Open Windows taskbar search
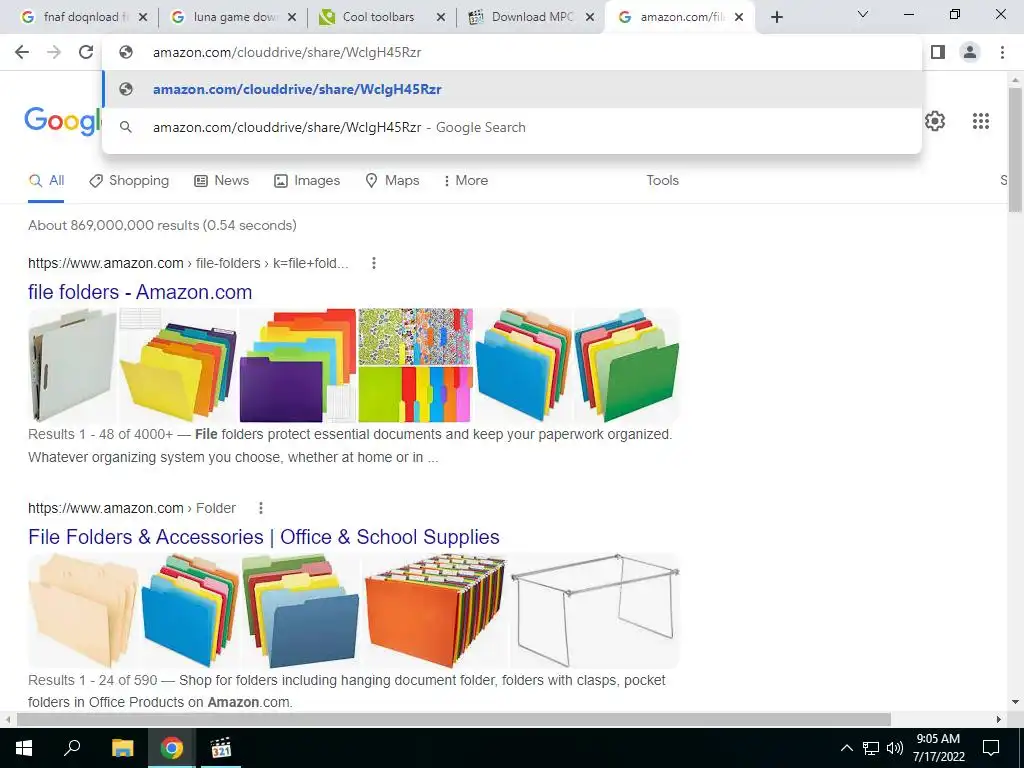Screen dimensions: 1024x768 tap(72, 748)
